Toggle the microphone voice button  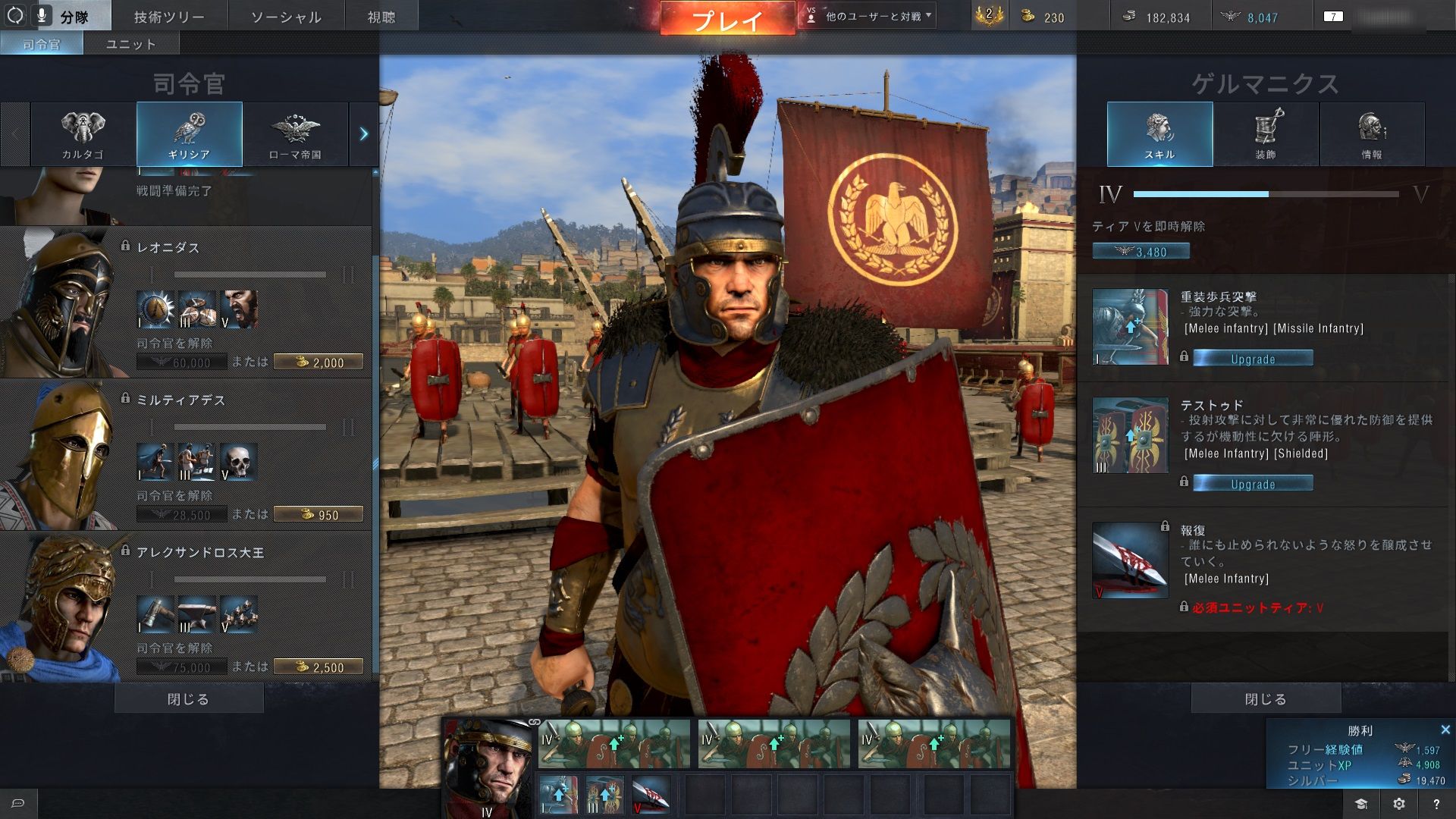(x=41, y=15)
